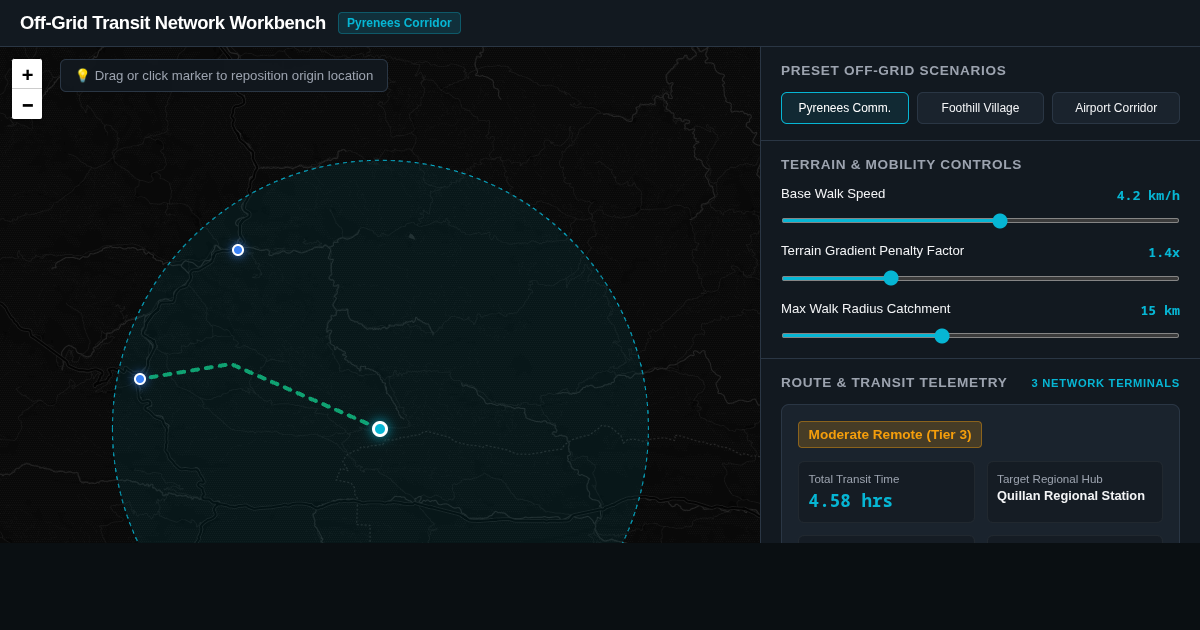Select the Airport Corridor preset
This screenshot has width=1200, height=630.
[1116, 108]
